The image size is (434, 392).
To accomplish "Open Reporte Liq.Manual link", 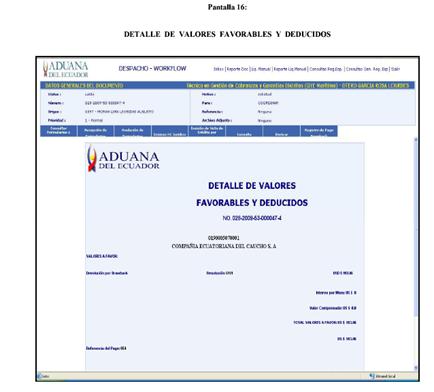I will click(x=290, y=69).
